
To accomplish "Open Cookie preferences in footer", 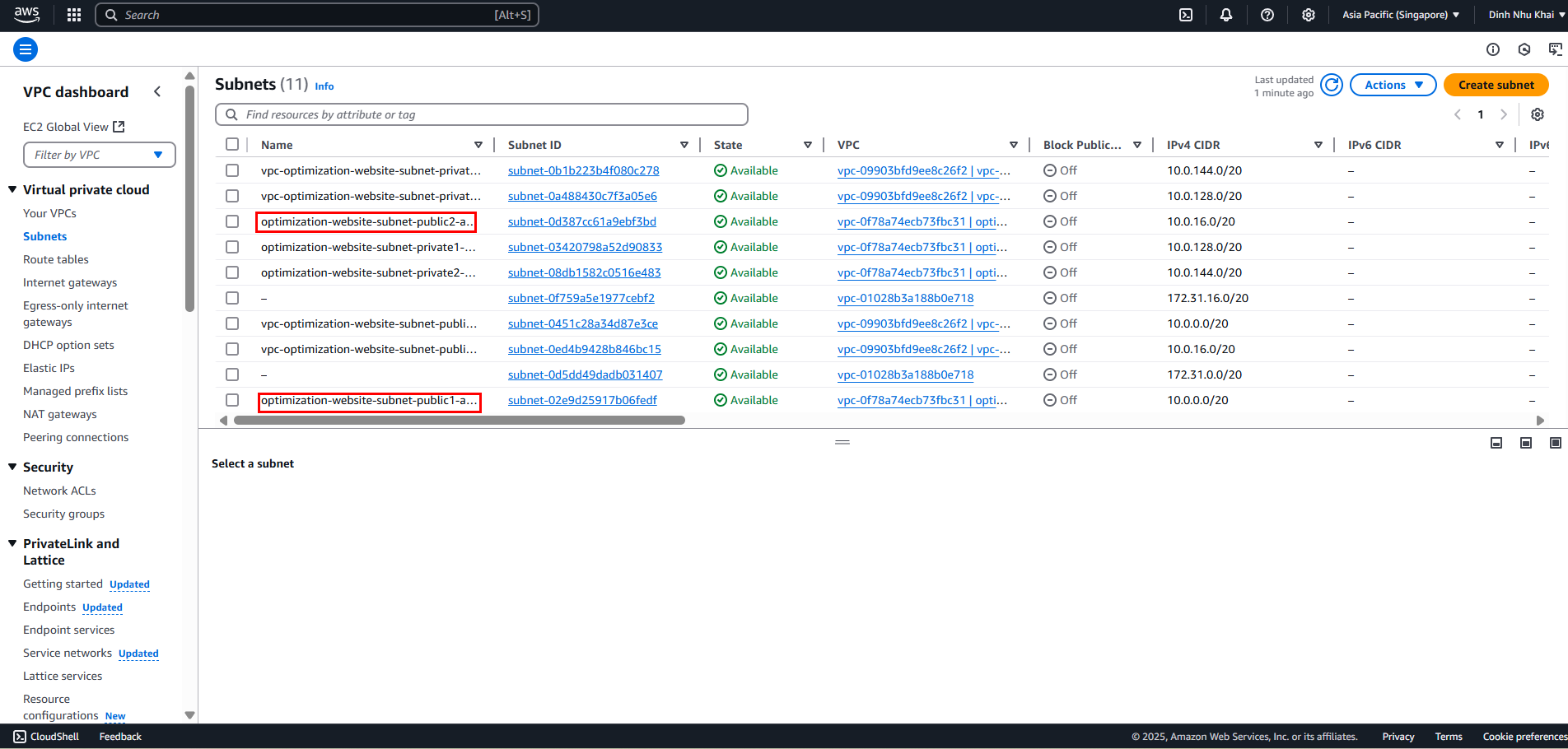I will 1524,737.
